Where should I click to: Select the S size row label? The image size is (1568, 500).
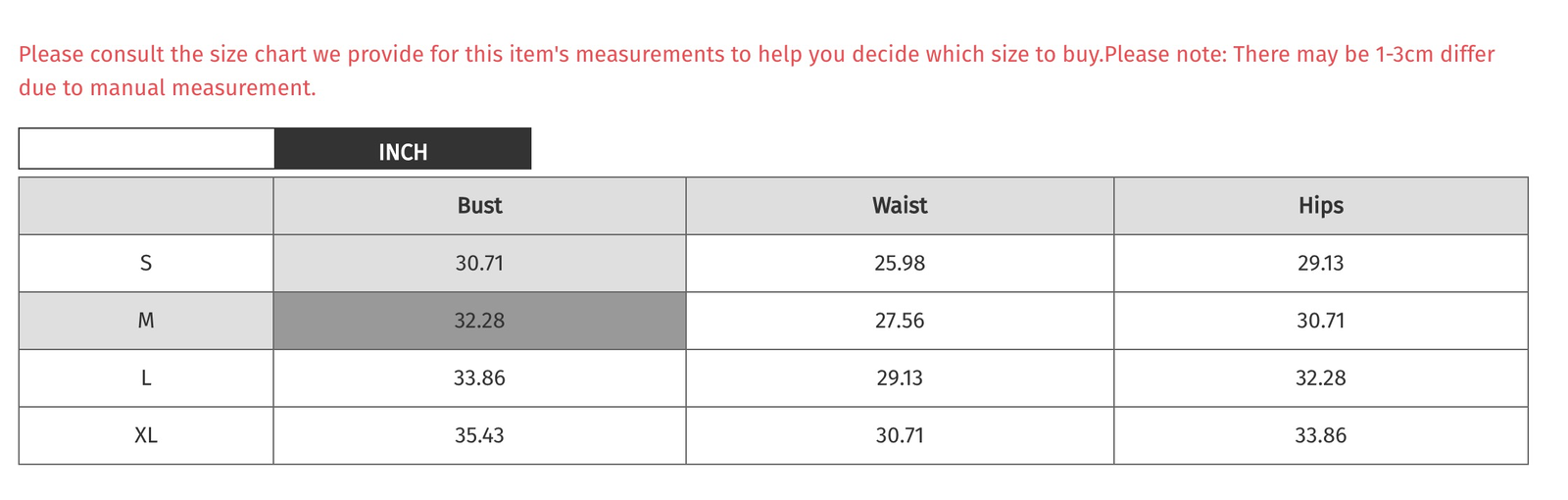pos(146,263)
